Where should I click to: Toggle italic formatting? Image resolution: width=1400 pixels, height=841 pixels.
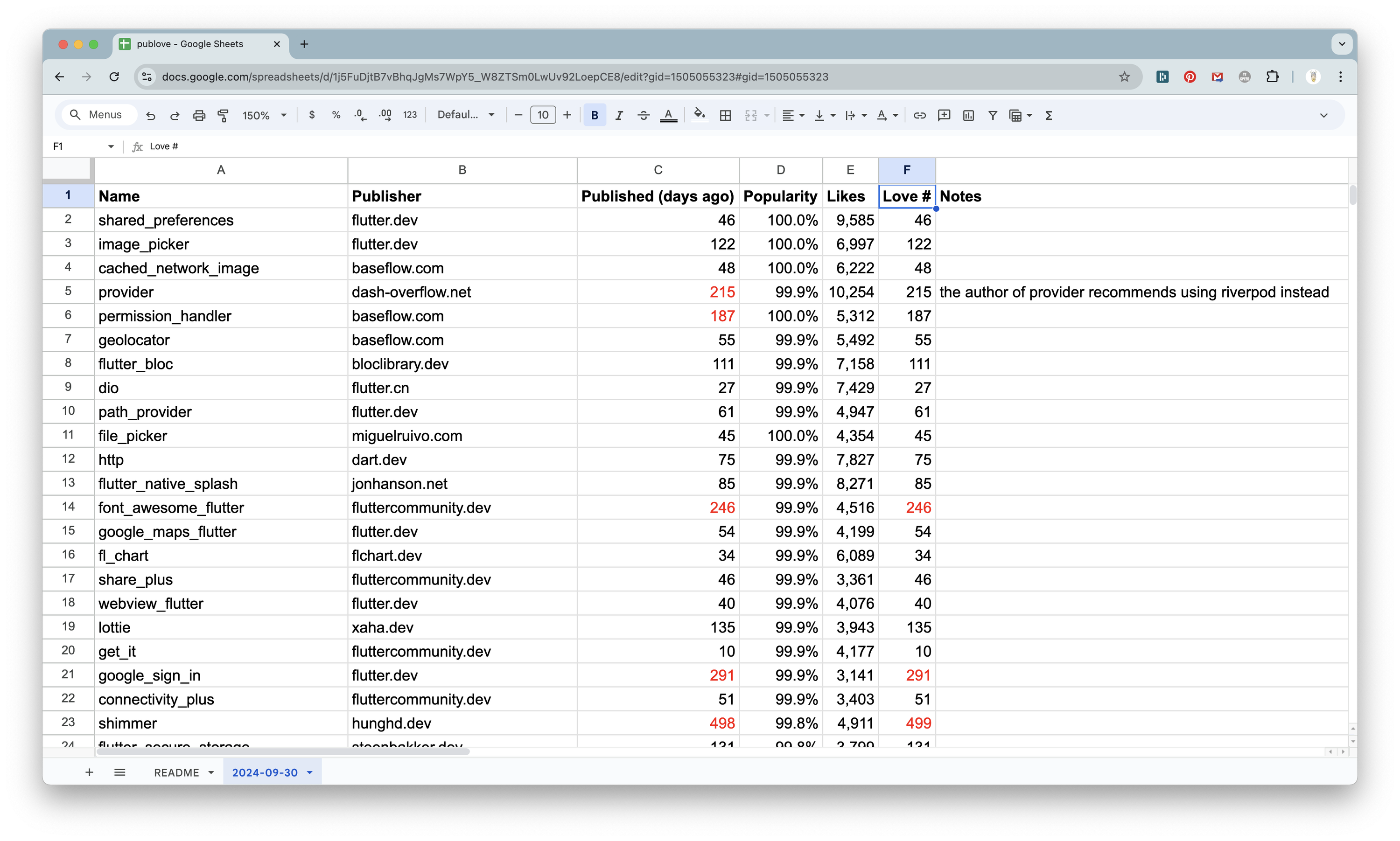[x=619, y=116]
